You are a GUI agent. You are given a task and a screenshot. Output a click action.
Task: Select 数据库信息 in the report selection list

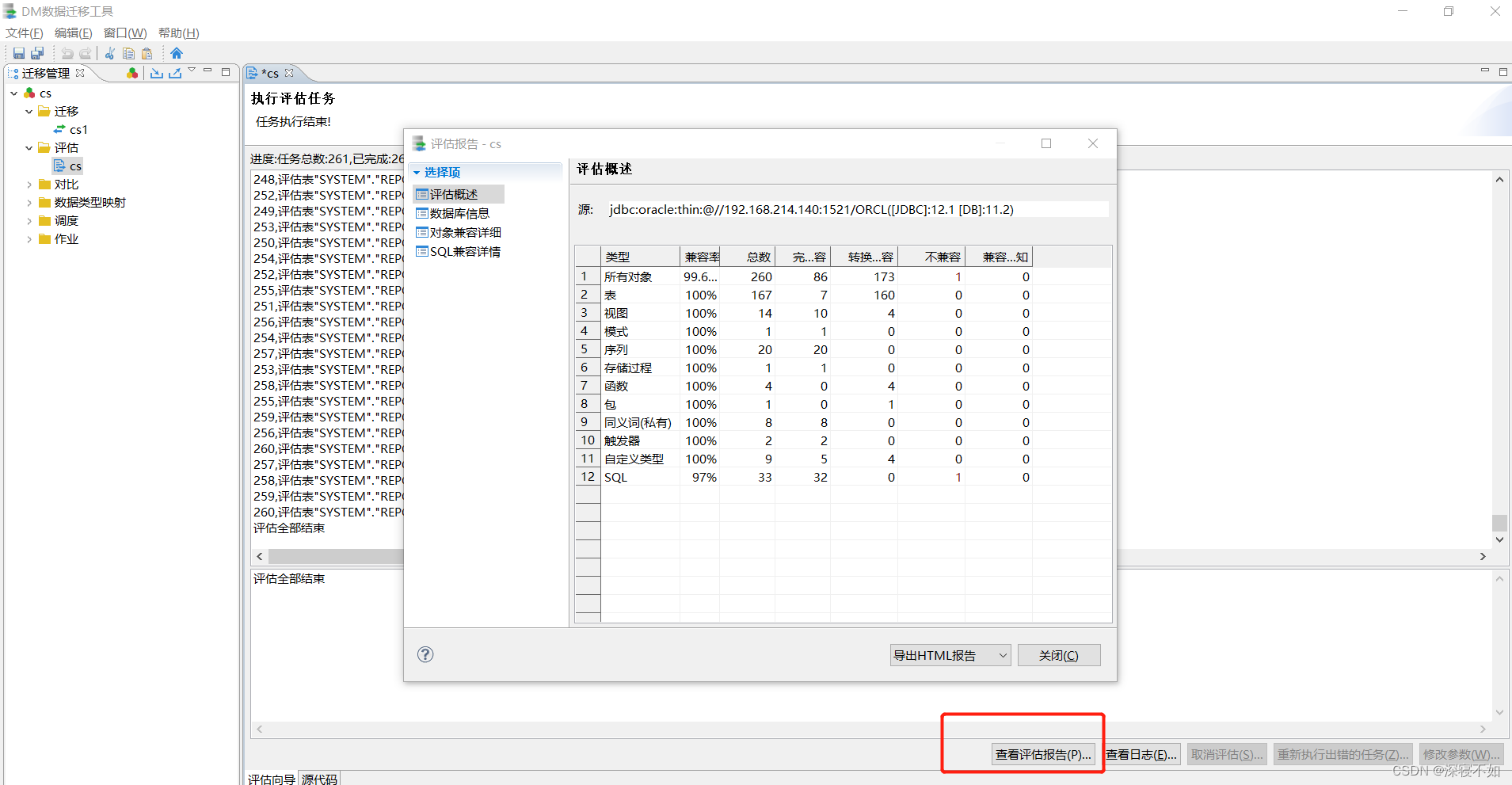pyautogui.click(x=458, y=212)
